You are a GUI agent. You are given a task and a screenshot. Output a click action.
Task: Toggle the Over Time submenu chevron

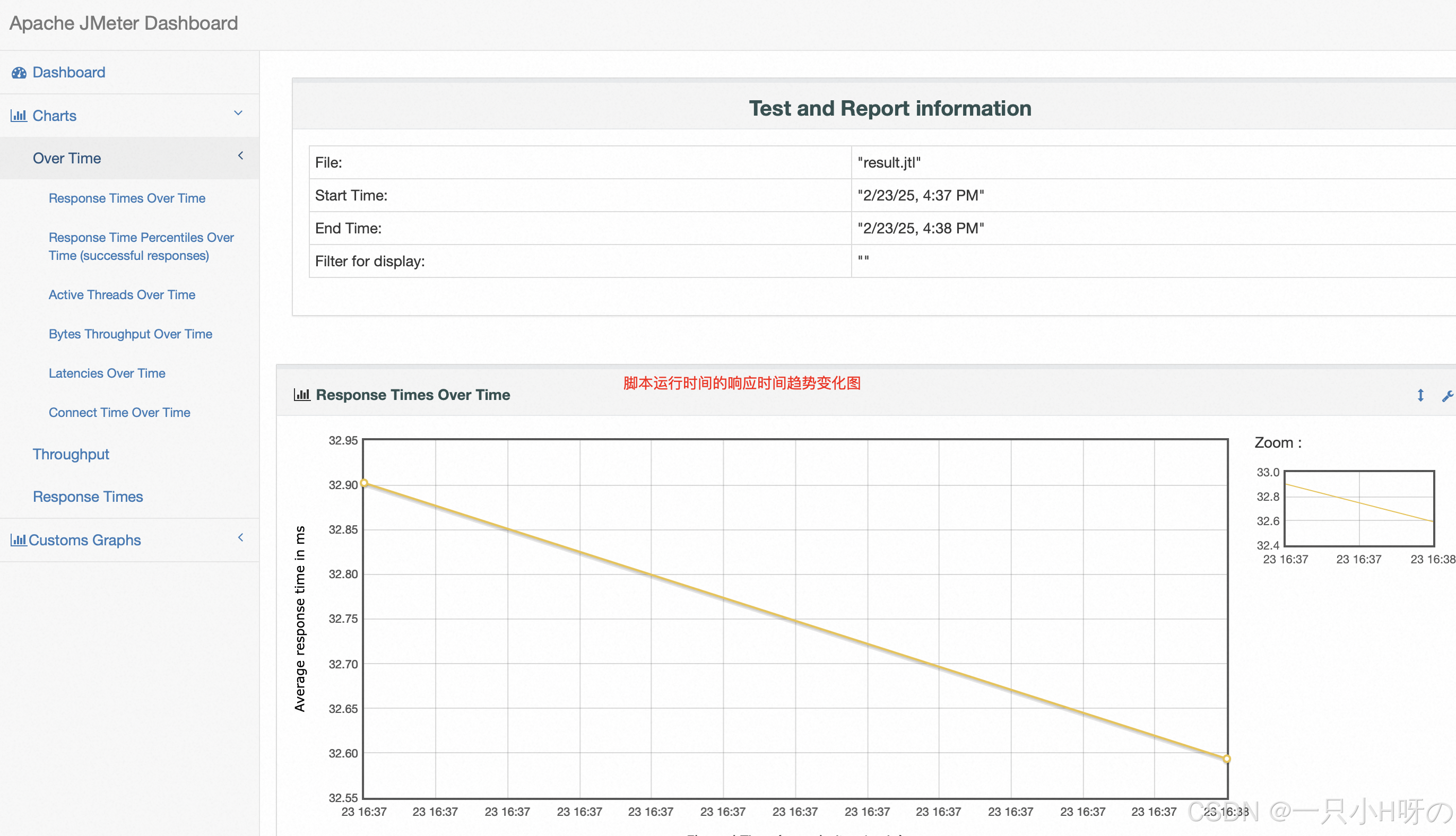pyautogui.click(x=241, y=155)
